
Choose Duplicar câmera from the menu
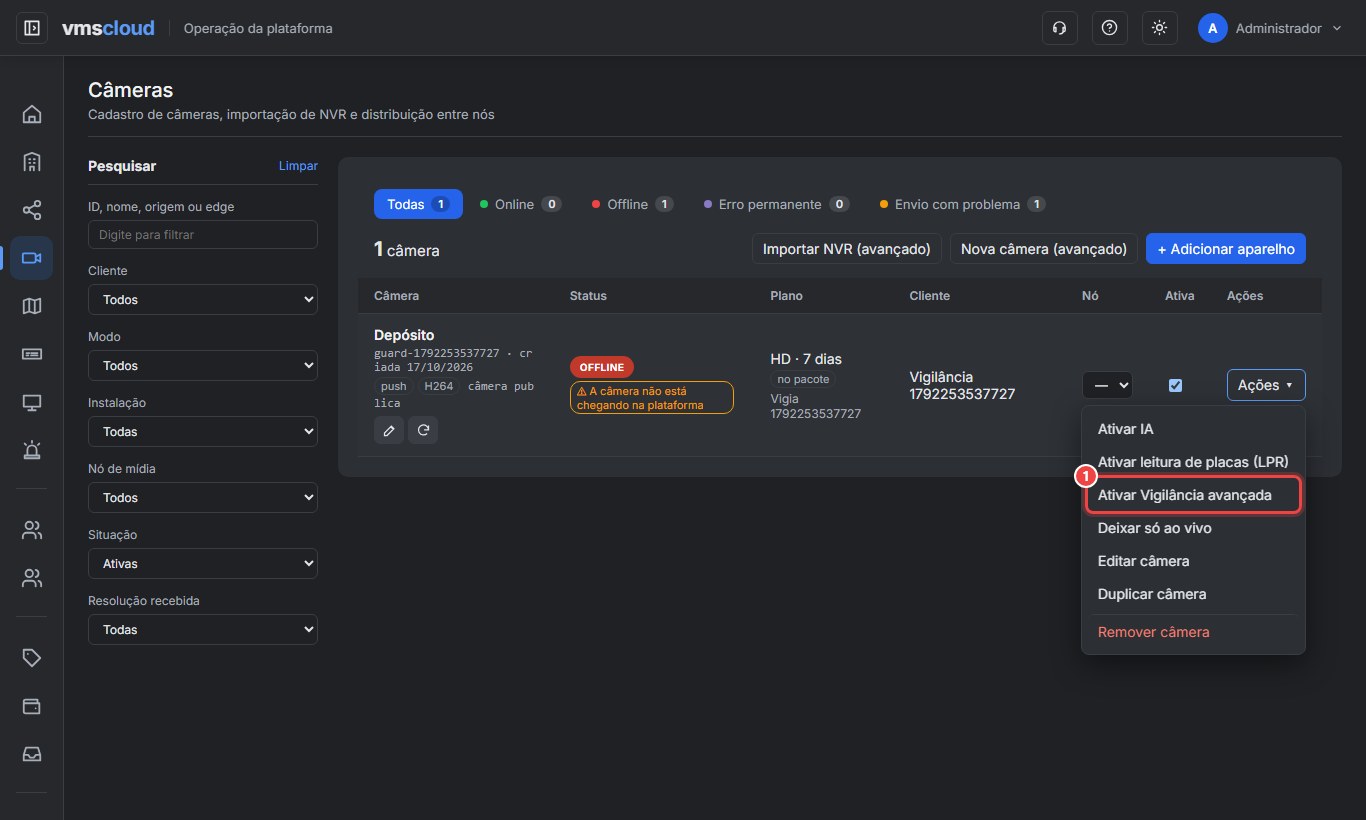[1193, 594]
